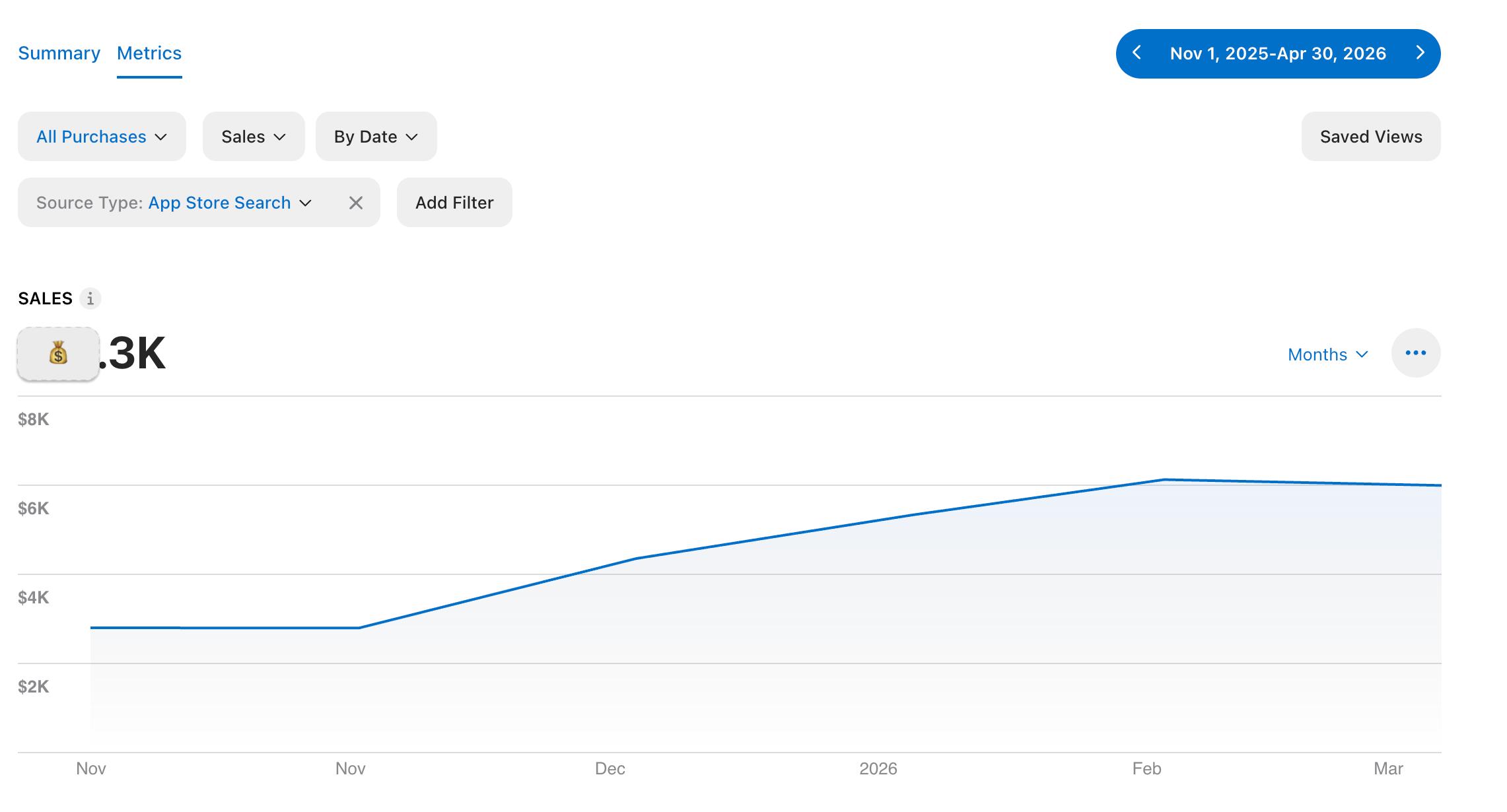The image size is (1507, 812).
Task: Open the By Date grouping dropdown
Action: point(376,137)
